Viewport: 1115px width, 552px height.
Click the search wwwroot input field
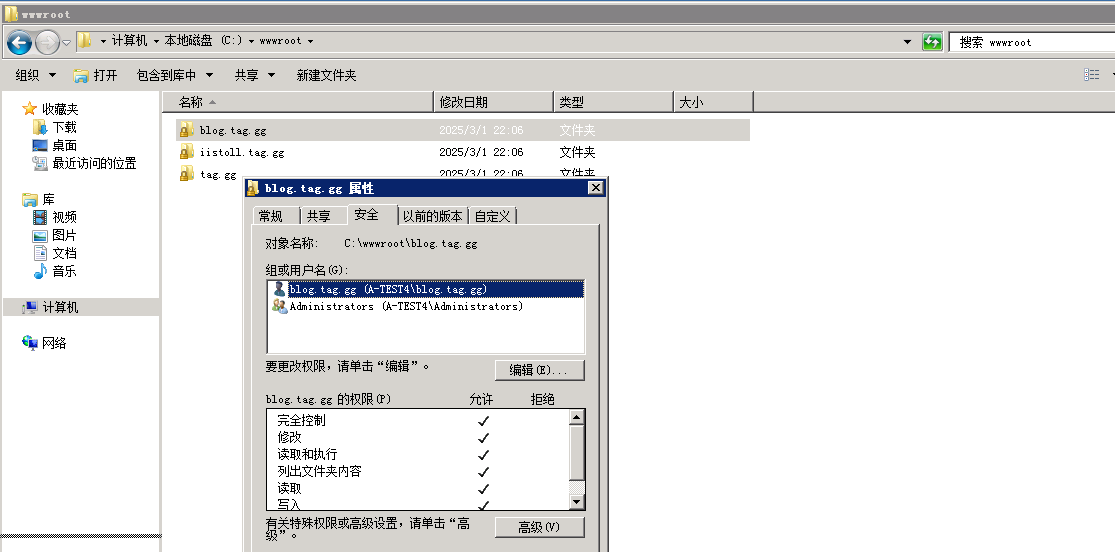[1030, 42]
